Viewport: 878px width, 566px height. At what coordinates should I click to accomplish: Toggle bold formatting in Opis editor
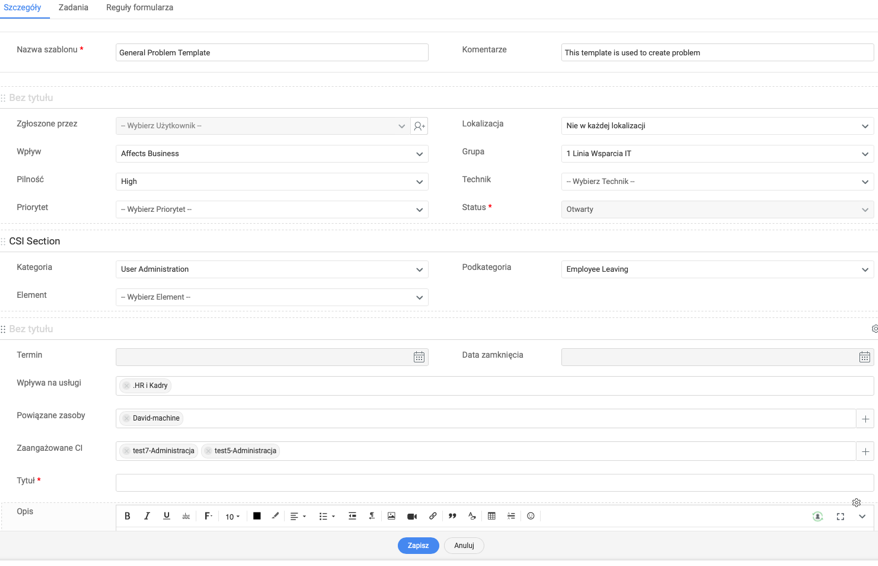127,516
